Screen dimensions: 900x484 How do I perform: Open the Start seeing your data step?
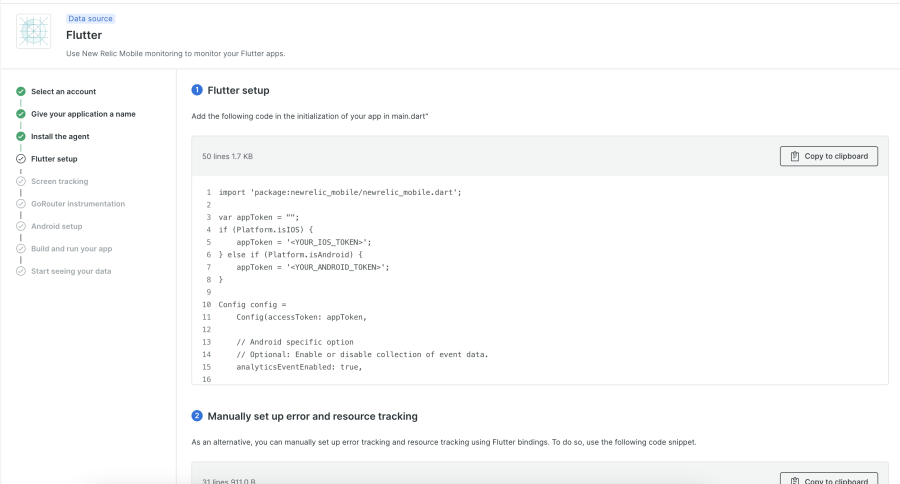71,271
